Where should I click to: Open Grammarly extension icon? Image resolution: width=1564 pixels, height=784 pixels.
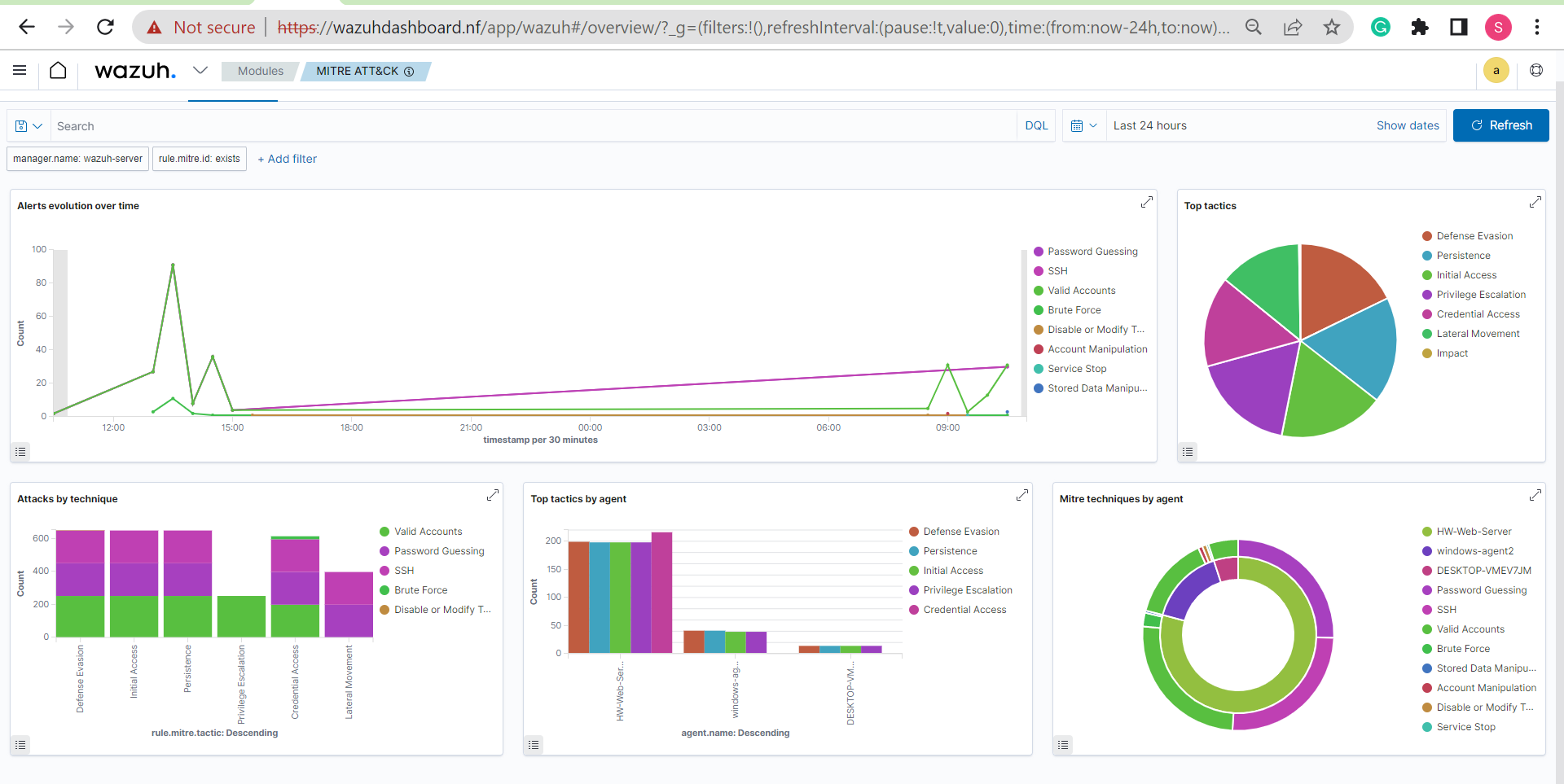click(x=1381, y=27)
